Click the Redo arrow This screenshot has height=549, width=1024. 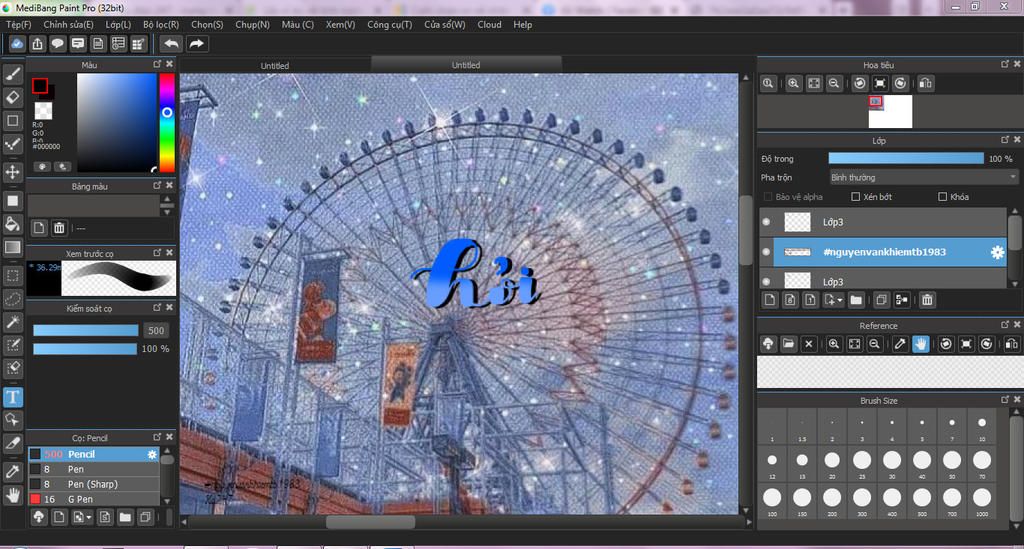pos(196,44)
